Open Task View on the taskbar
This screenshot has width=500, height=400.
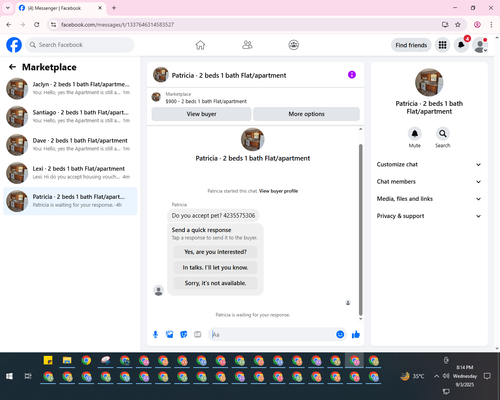pyautogui.click(x=28, y=376)
